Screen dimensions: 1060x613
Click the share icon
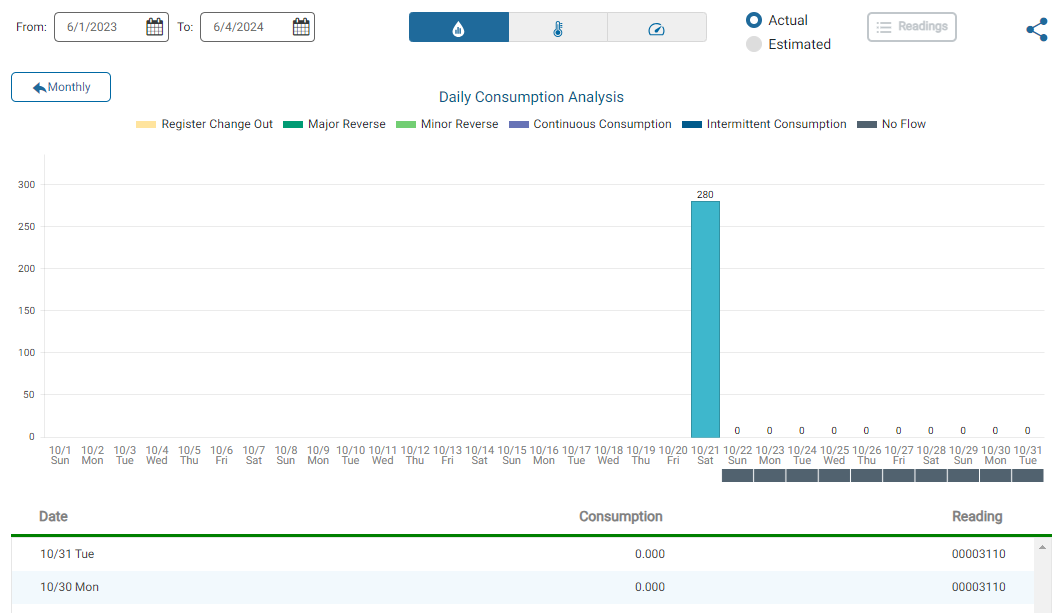[x=1037, y=30]
